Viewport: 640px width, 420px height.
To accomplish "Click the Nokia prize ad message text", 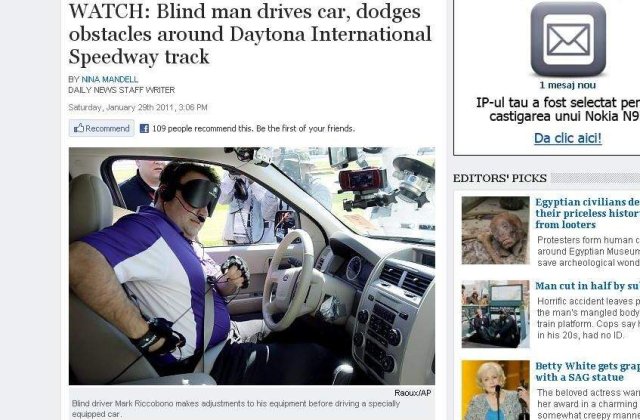I will coord(558,109).
